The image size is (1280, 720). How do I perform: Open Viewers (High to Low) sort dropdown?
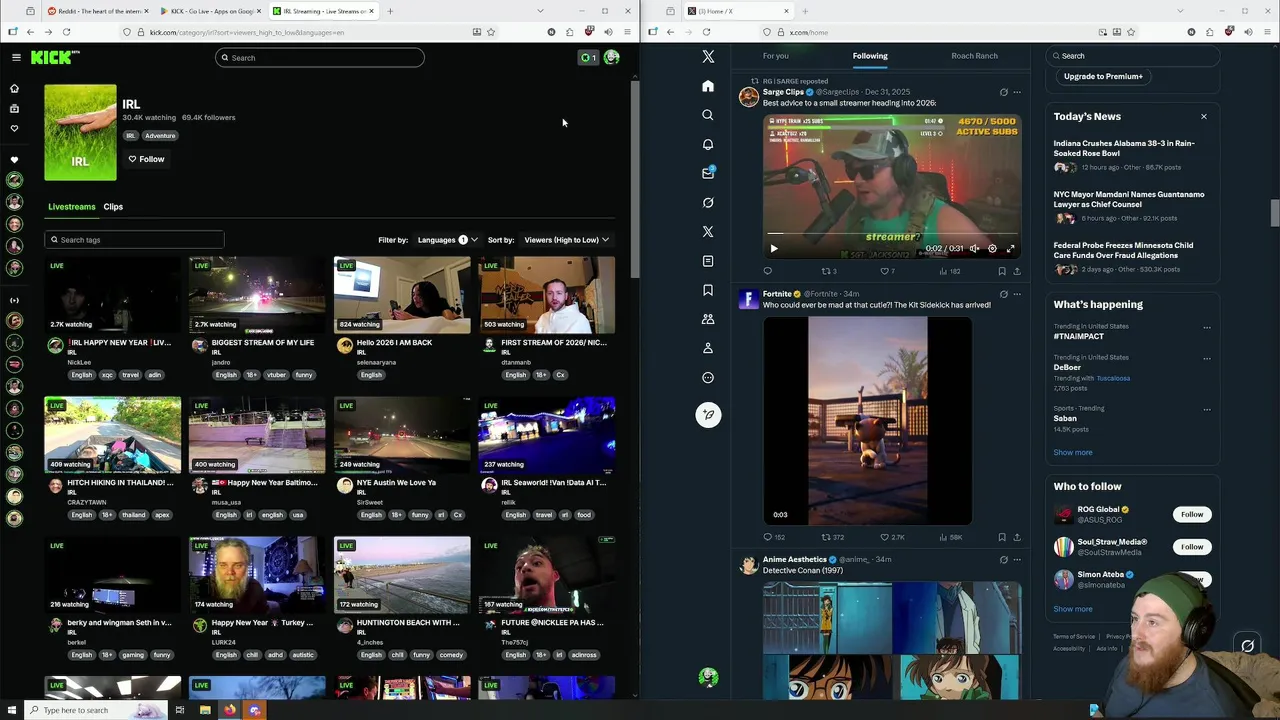point(566,240)
